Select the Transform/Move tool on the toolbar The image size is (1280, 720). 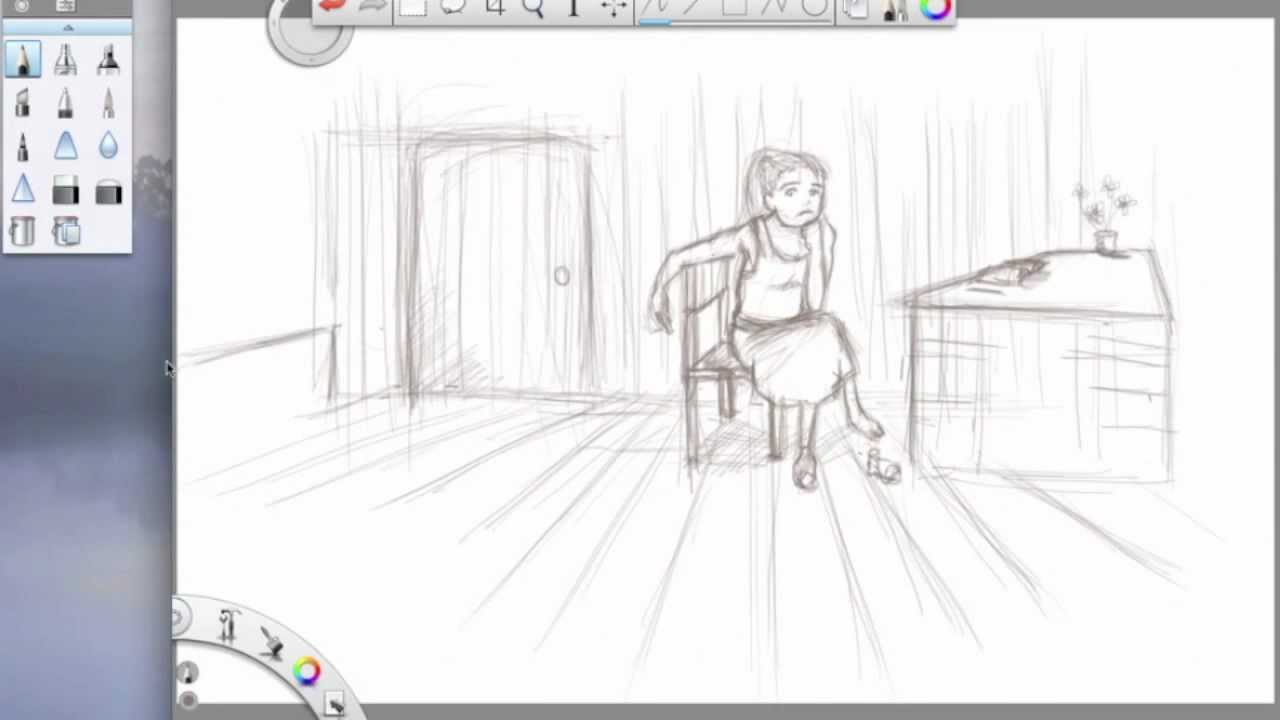[x=613, y=9]
